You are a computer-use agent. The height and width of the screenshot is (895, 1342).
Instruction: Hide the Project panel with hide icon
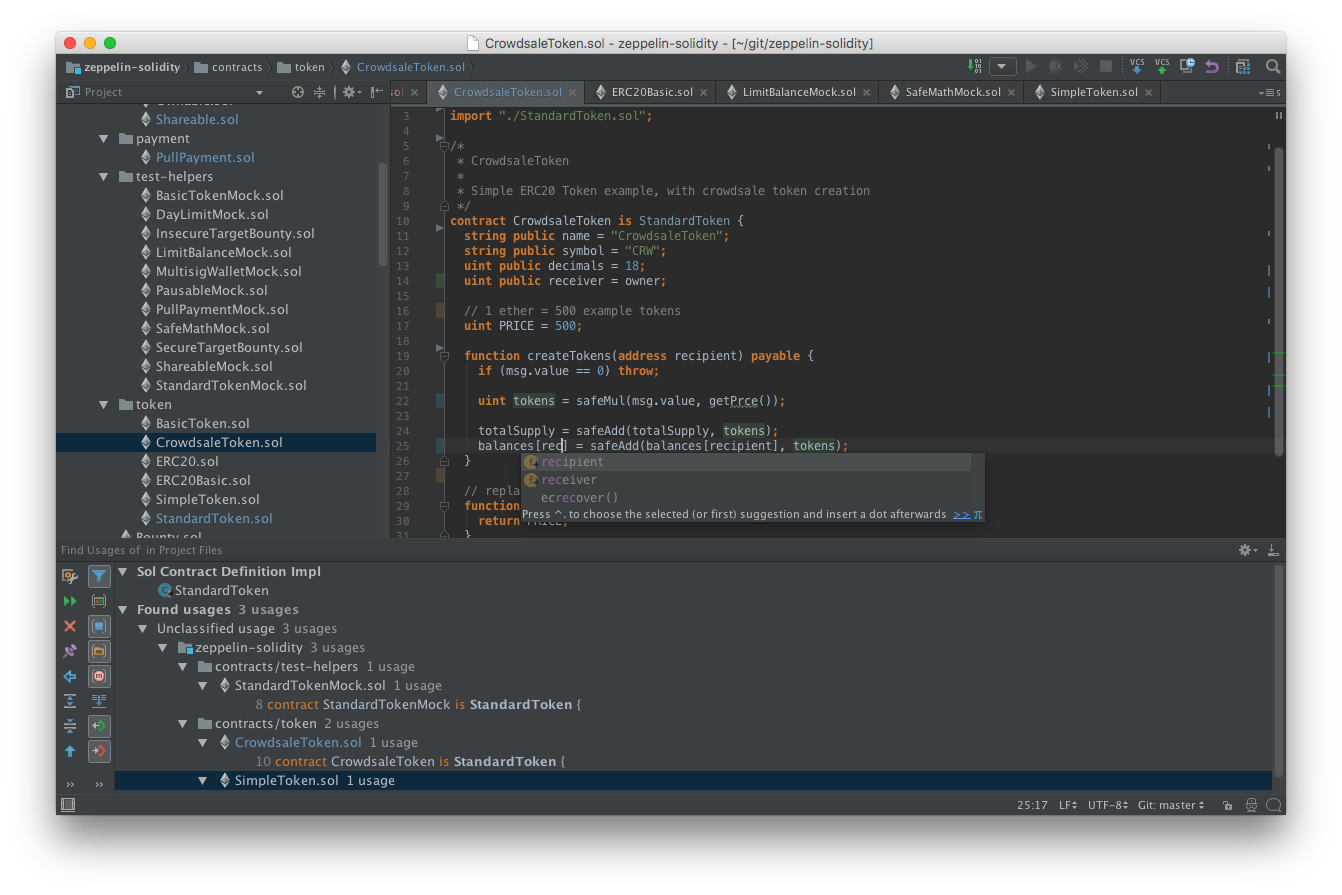[x=375, y=92]
